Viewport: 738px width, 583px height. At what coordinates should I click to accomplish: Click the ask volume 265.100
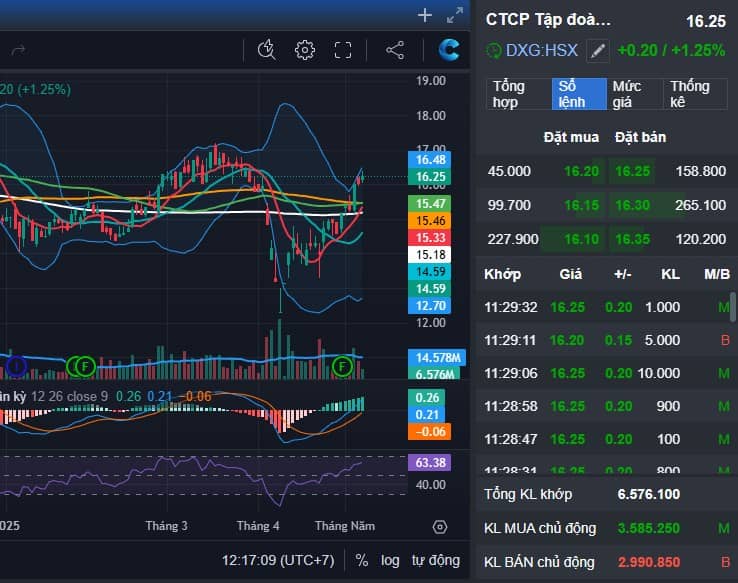tap(700, 205)
